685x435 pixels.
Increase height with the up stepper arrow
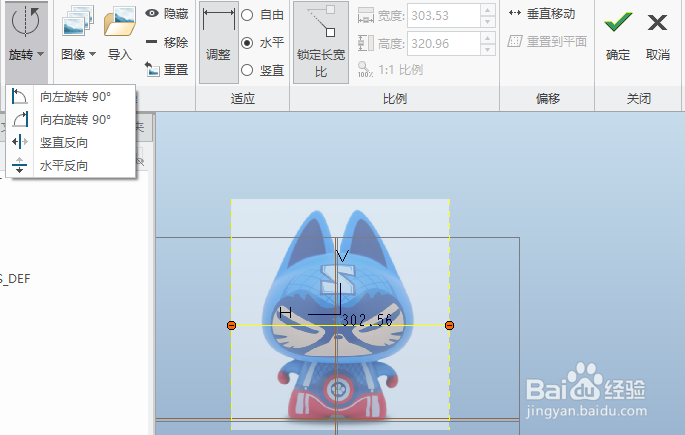coord(488,38)
